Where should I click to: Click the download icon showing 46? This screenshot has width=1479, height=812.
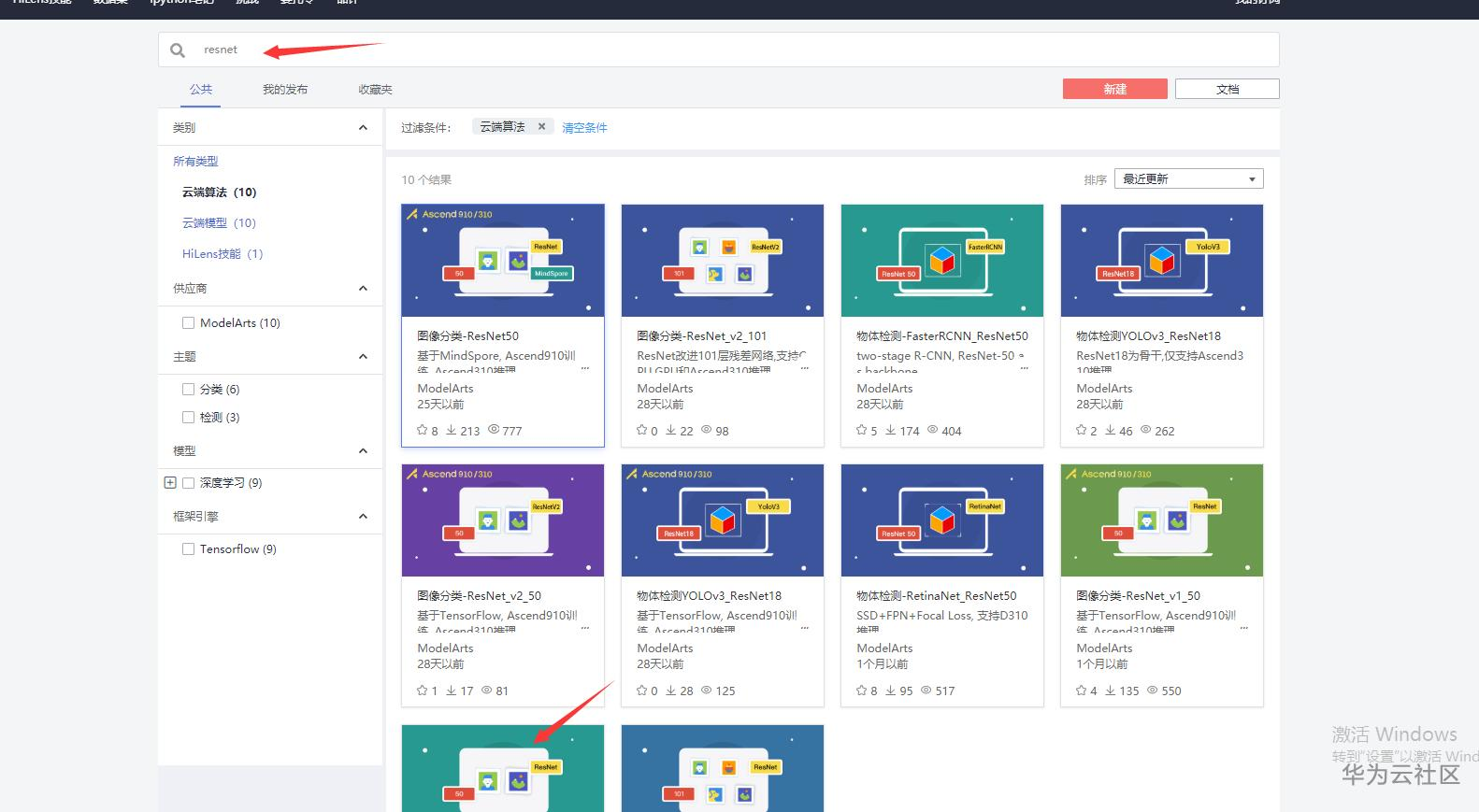pos(1110,431)
